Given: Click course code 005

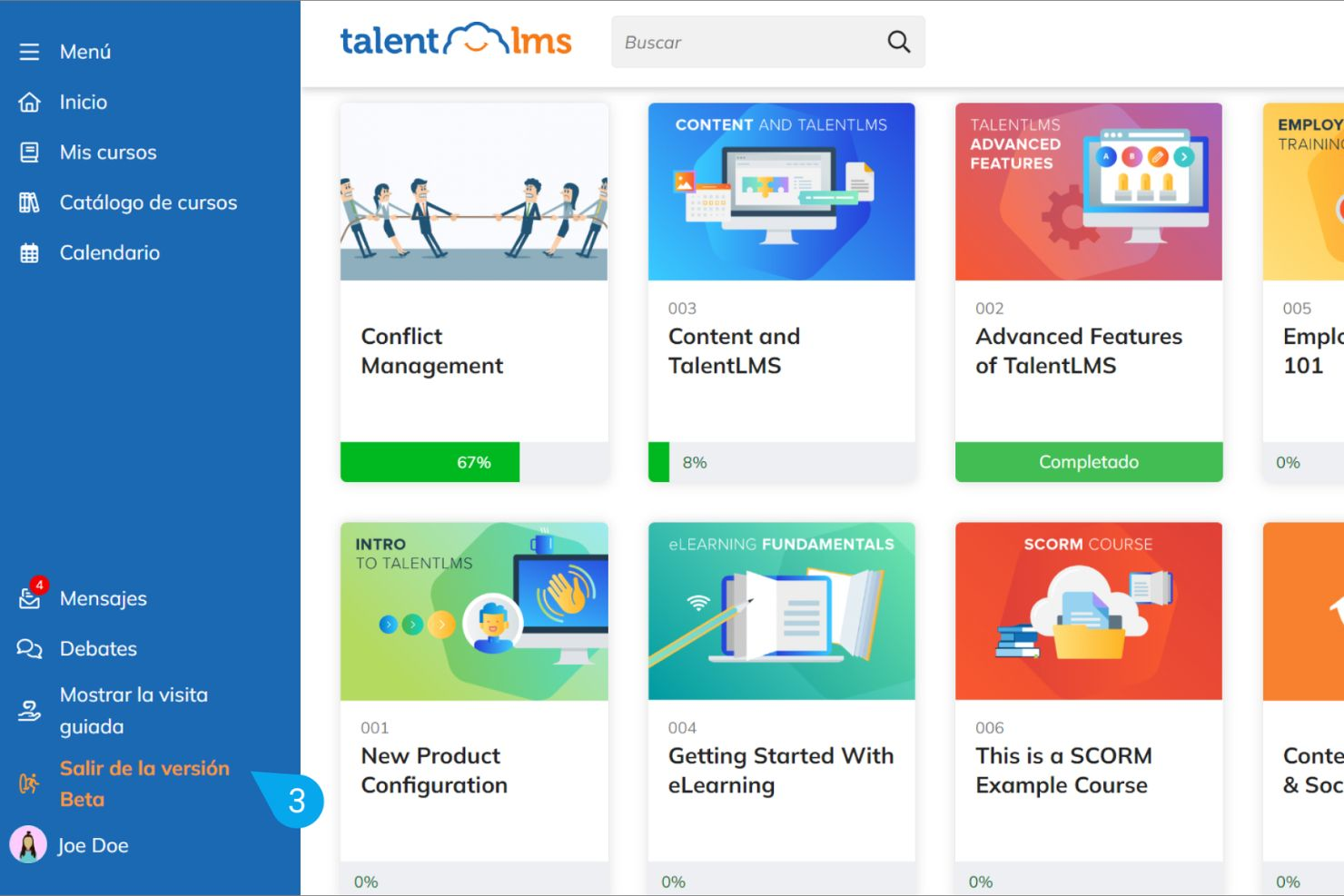Looking at the screenshot, I should pos(1297,309).
